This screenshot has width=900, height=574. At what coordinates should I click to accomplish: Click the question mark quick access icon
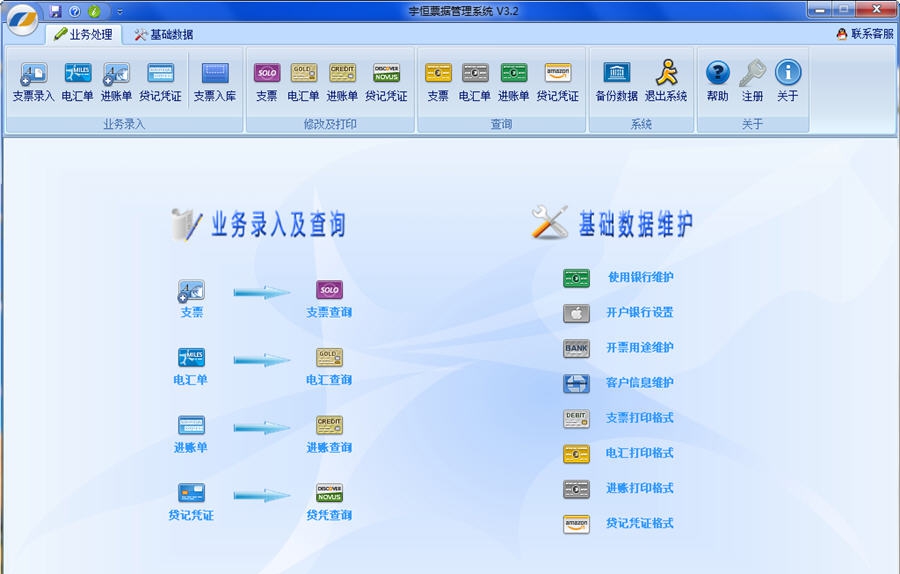(x=75, y=11)
